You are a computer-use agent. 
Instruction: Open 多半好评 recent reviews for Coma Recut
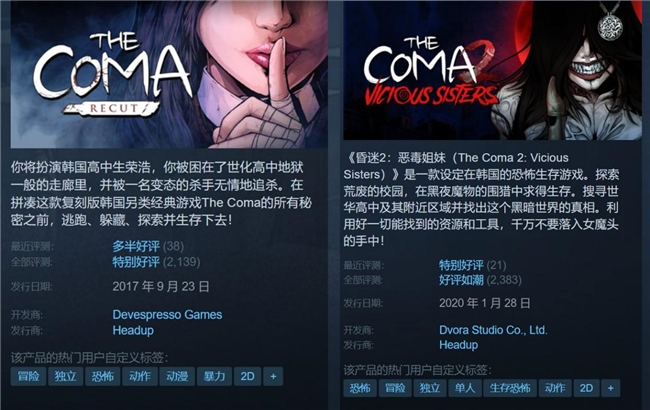point(136,246)
